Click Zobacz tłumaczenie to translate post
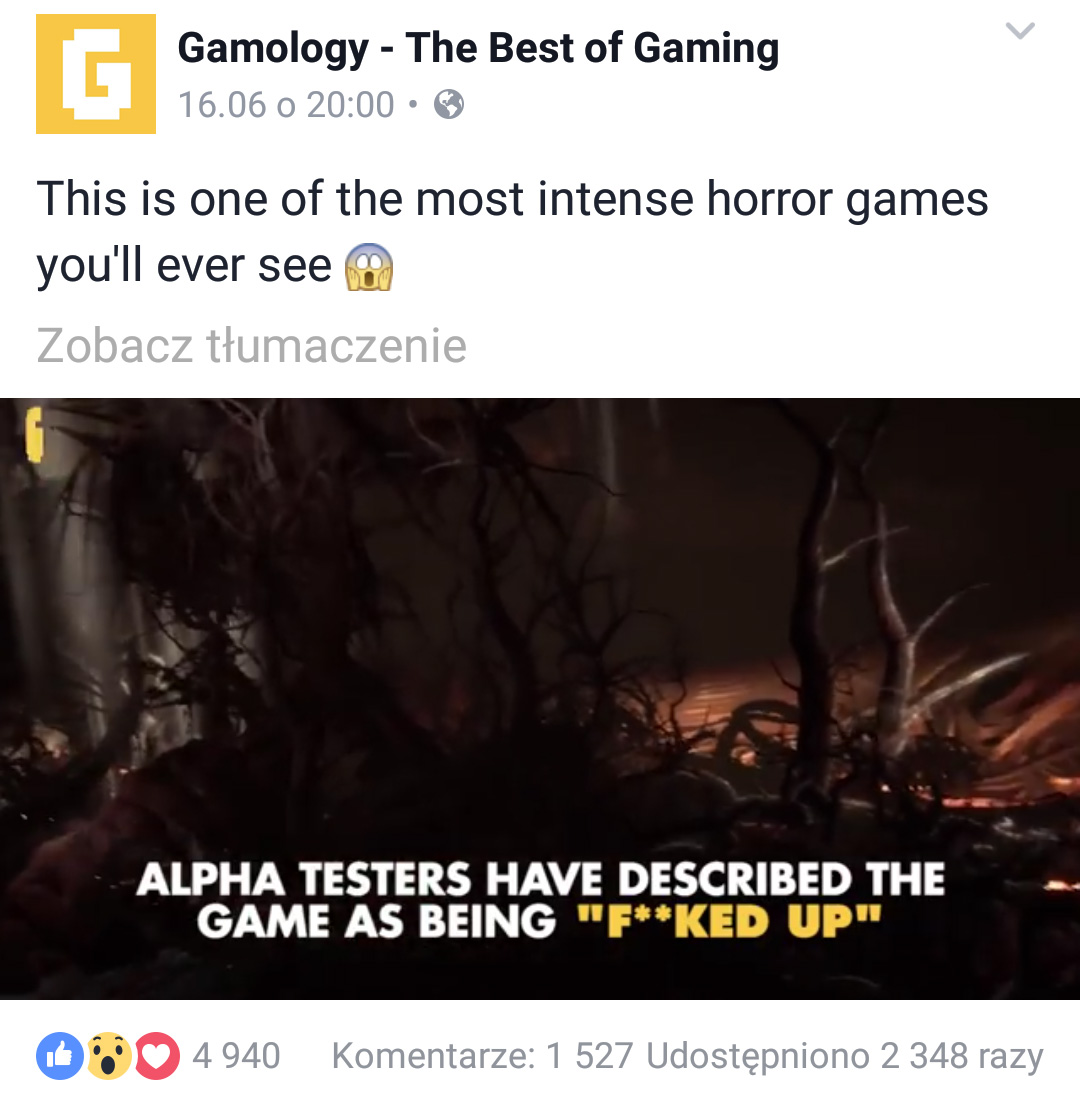The width and height of the screenshot is (1080, 1104). click(x=251, y=345)
